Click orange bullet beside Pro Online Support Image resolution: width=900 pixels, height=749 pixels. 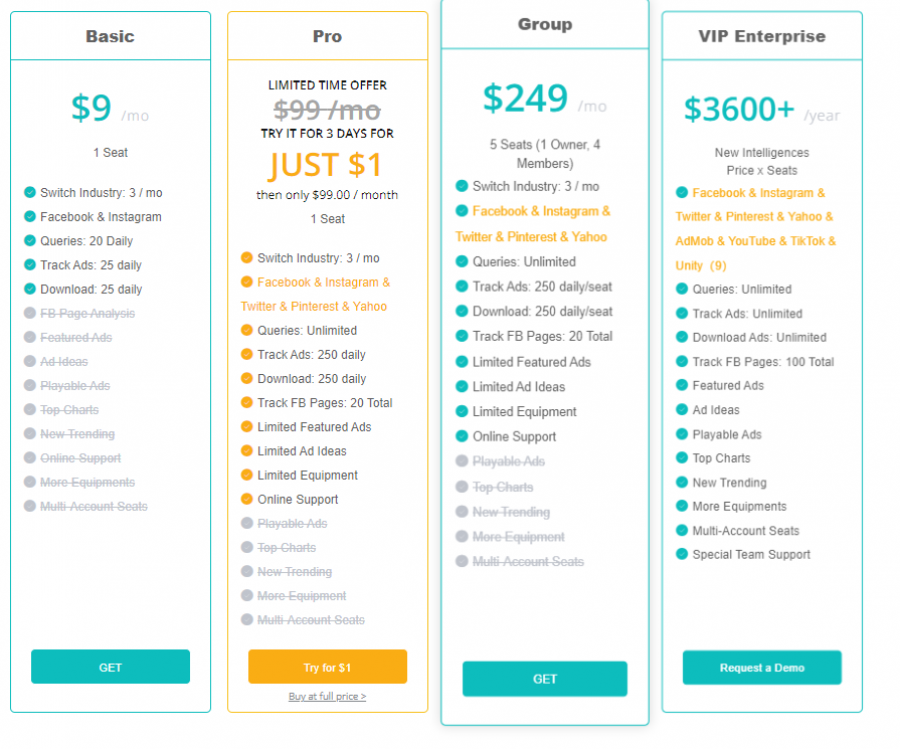pos(247,499)
